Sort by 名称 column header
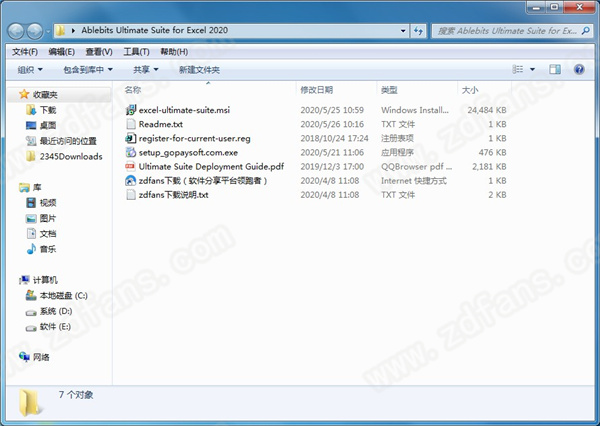 point(133,90)
